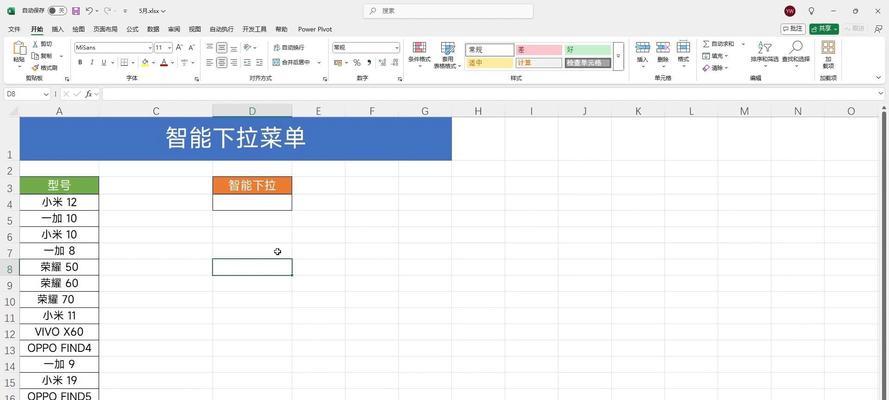Switch to the Page Layout (页面布局) tab
This screenshot has width=889, height=400.
(x=105, y=29)
